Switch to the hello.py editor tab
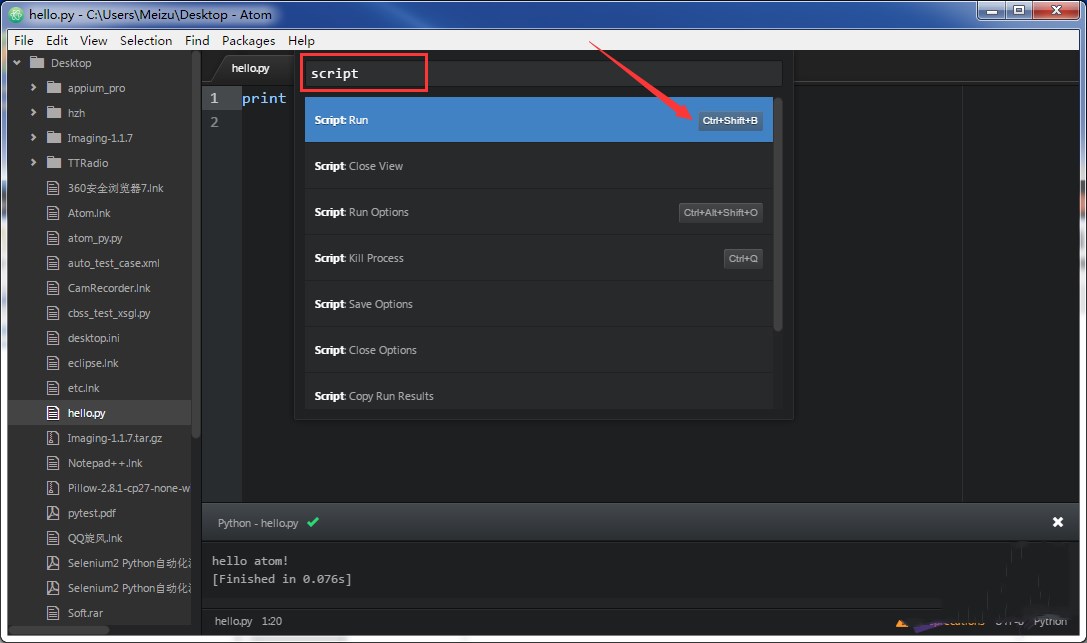 point(251,68)
